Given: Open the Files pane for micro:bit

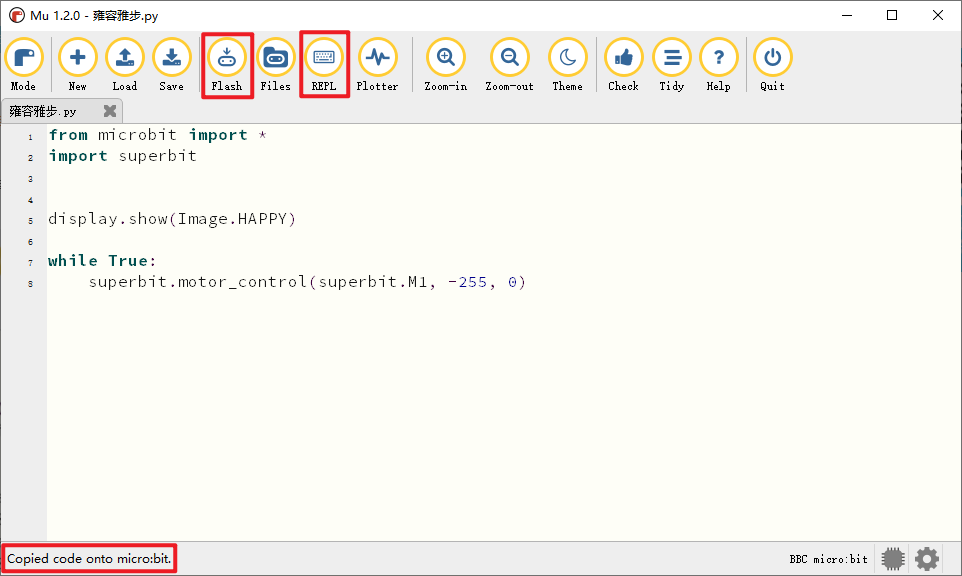Looking at the screenshot, I should [x=275, y=65].
